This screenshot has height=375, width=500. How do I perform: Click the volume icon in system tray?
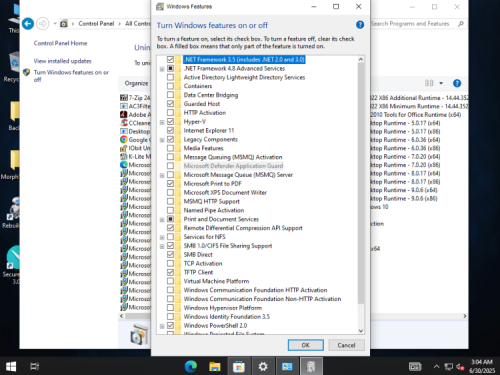tap(460, 367)
